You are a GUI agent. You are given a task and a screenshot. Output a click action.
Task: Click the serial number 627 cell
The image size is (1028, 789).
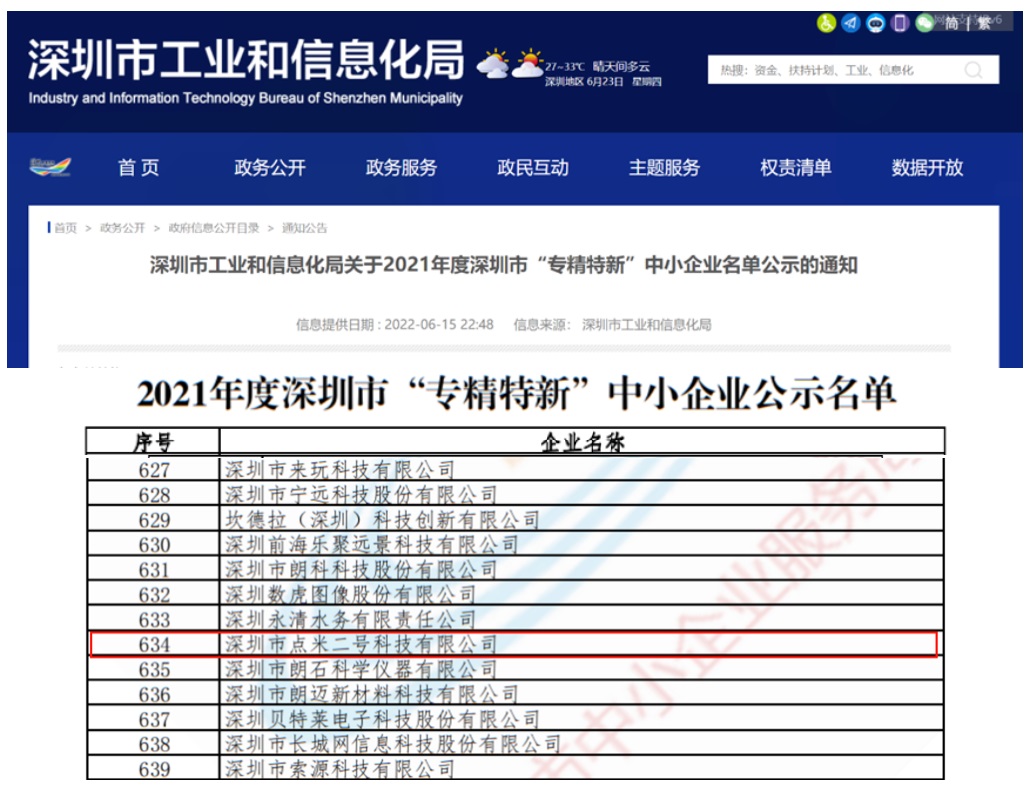[x=153, y=470]
